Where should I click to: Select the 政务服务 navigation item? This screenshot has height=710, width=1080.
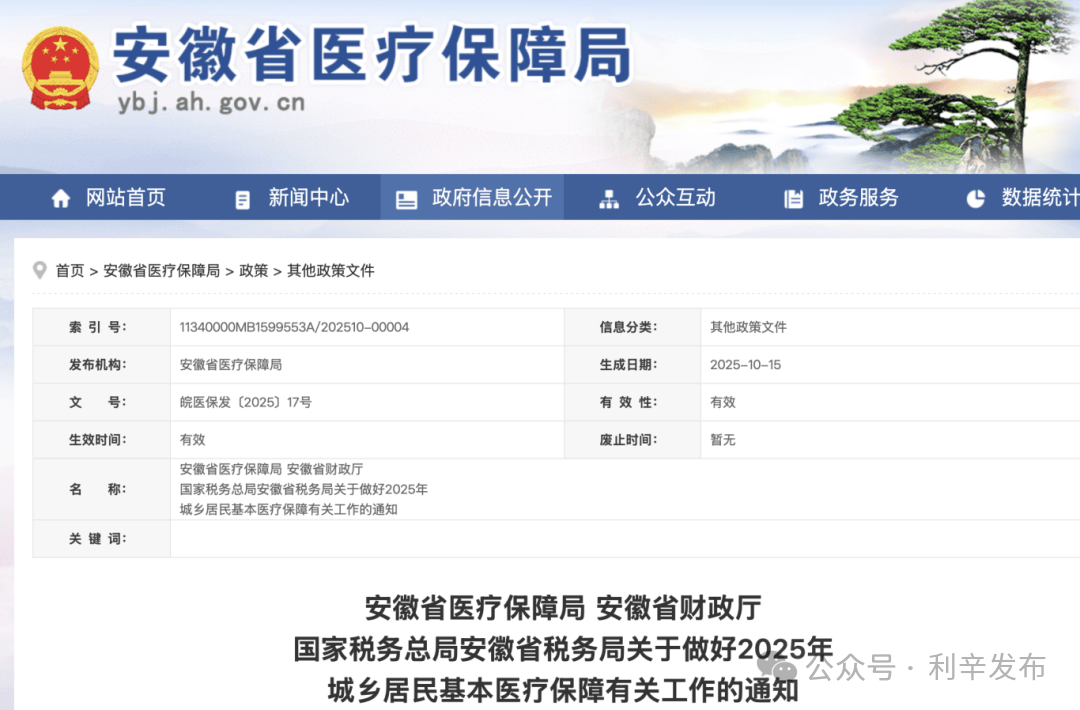click(858, 196)
